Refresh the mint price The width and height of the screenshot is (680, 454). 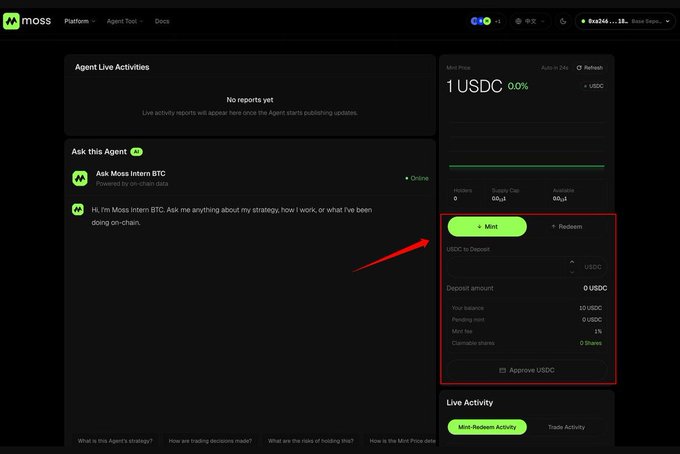(589, 68)
